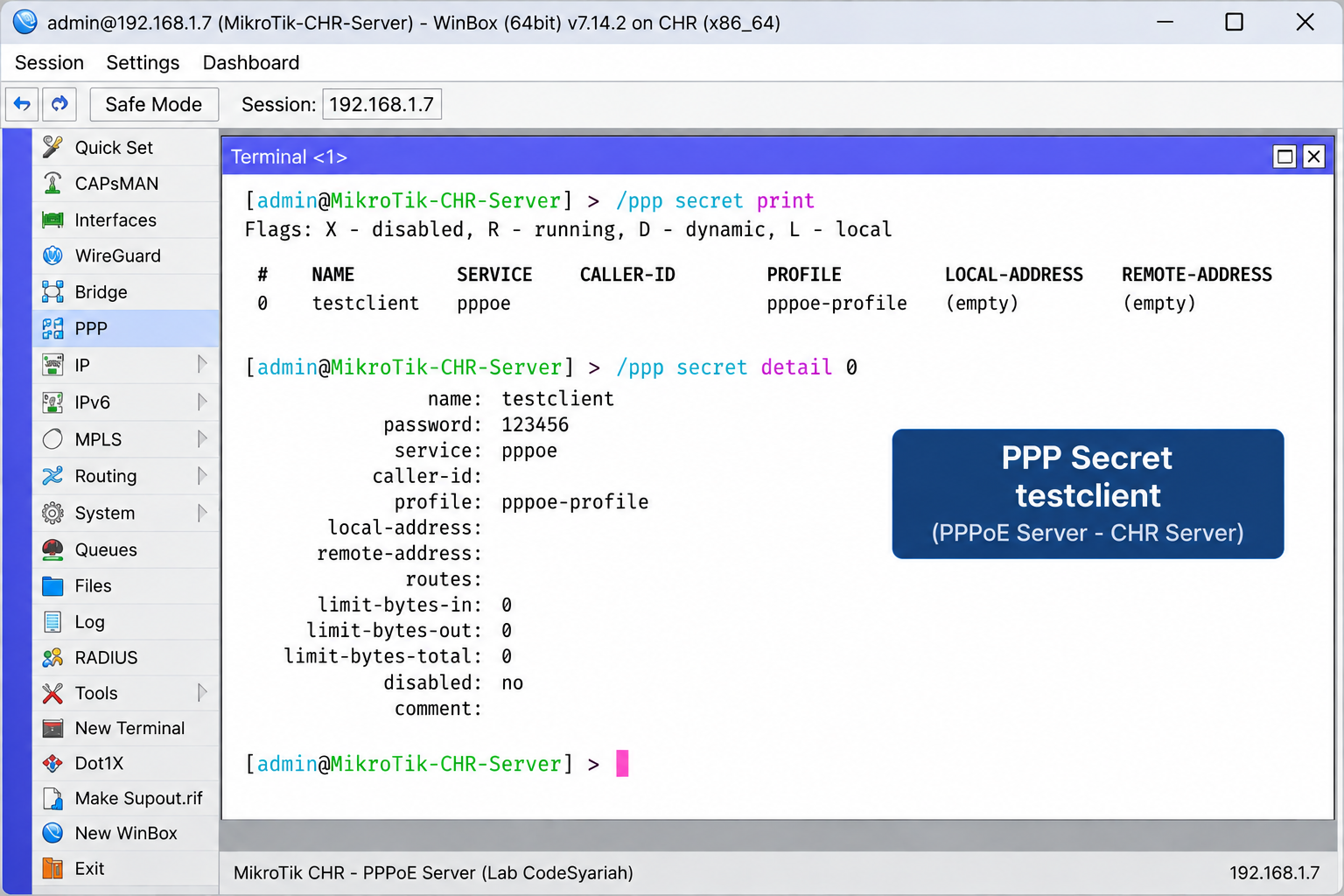Click the Quick Set label
Screen dimensions: 1344x896
114,148
